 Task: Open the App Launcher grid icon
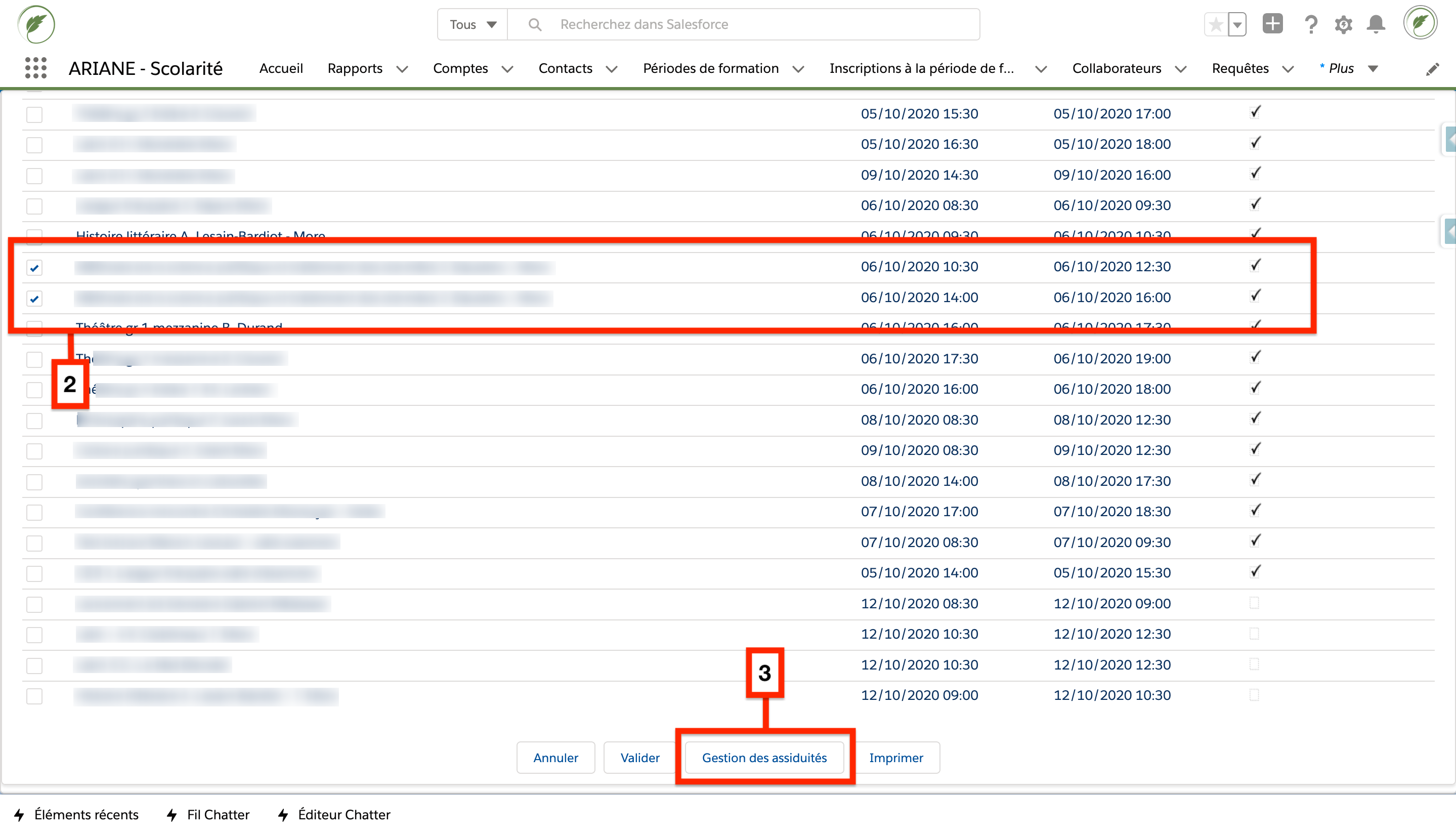point(35,68)
